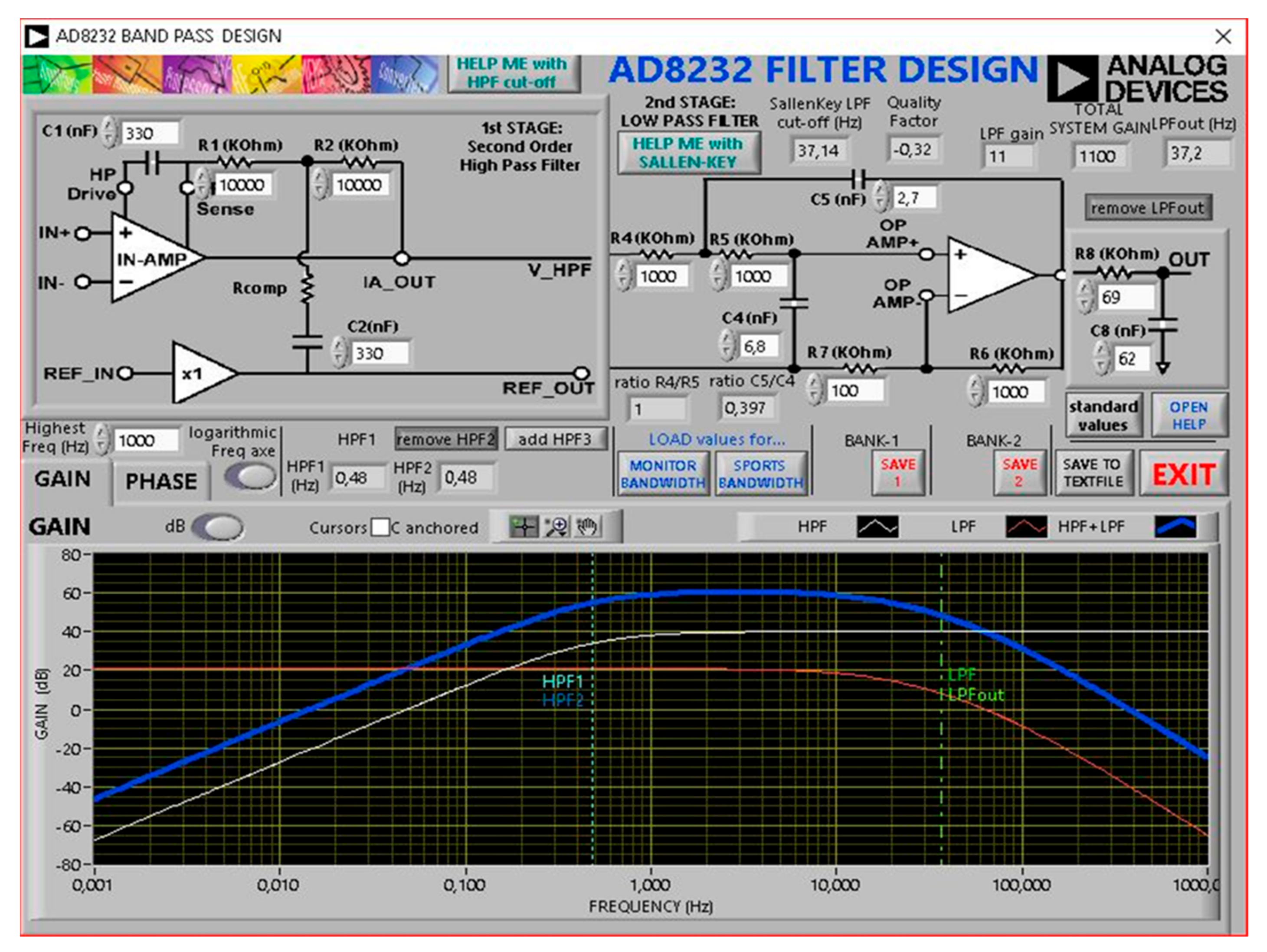This screenshot has width=1267, height=952.
Task: Click the R2 (KOhm) stepper arrows
Action: [x=320, y=184]
